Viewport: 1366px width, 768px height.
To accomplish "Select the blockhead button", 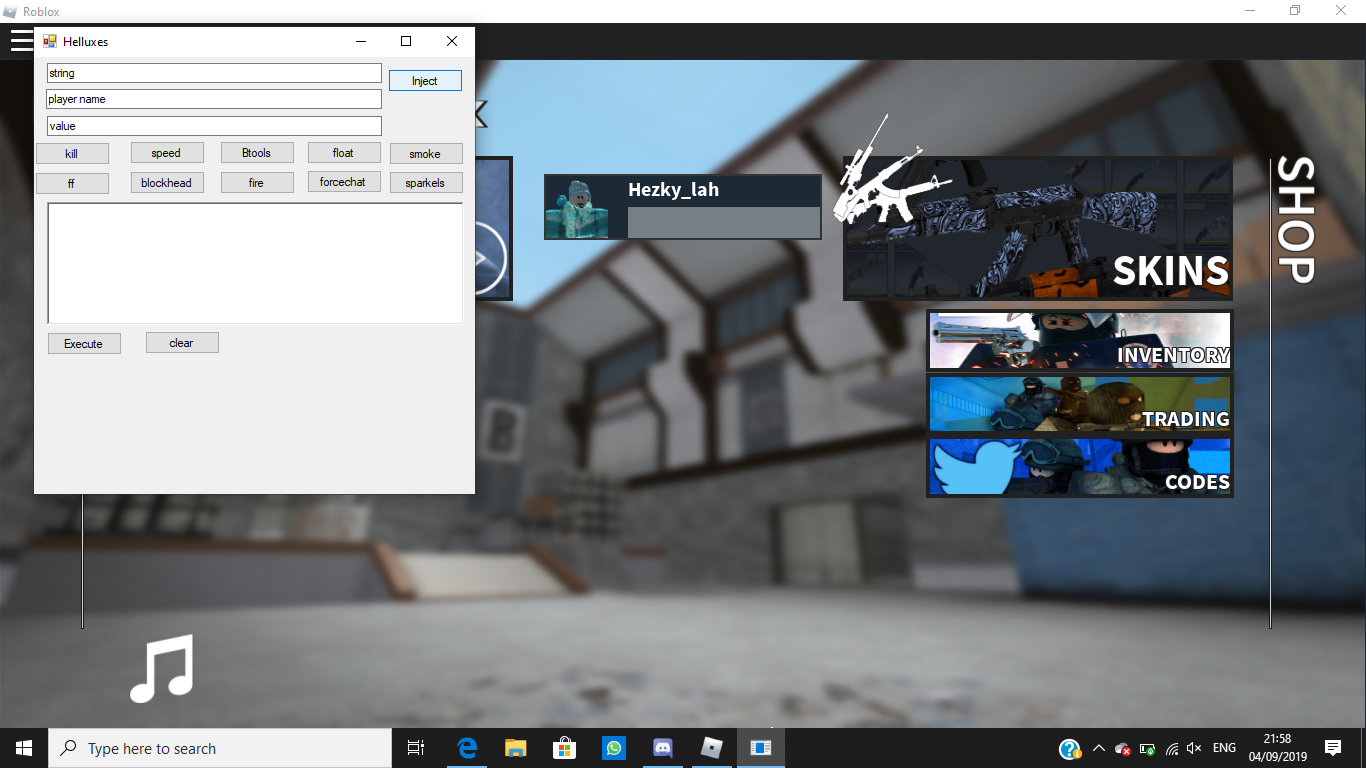I will click(167, 183).
